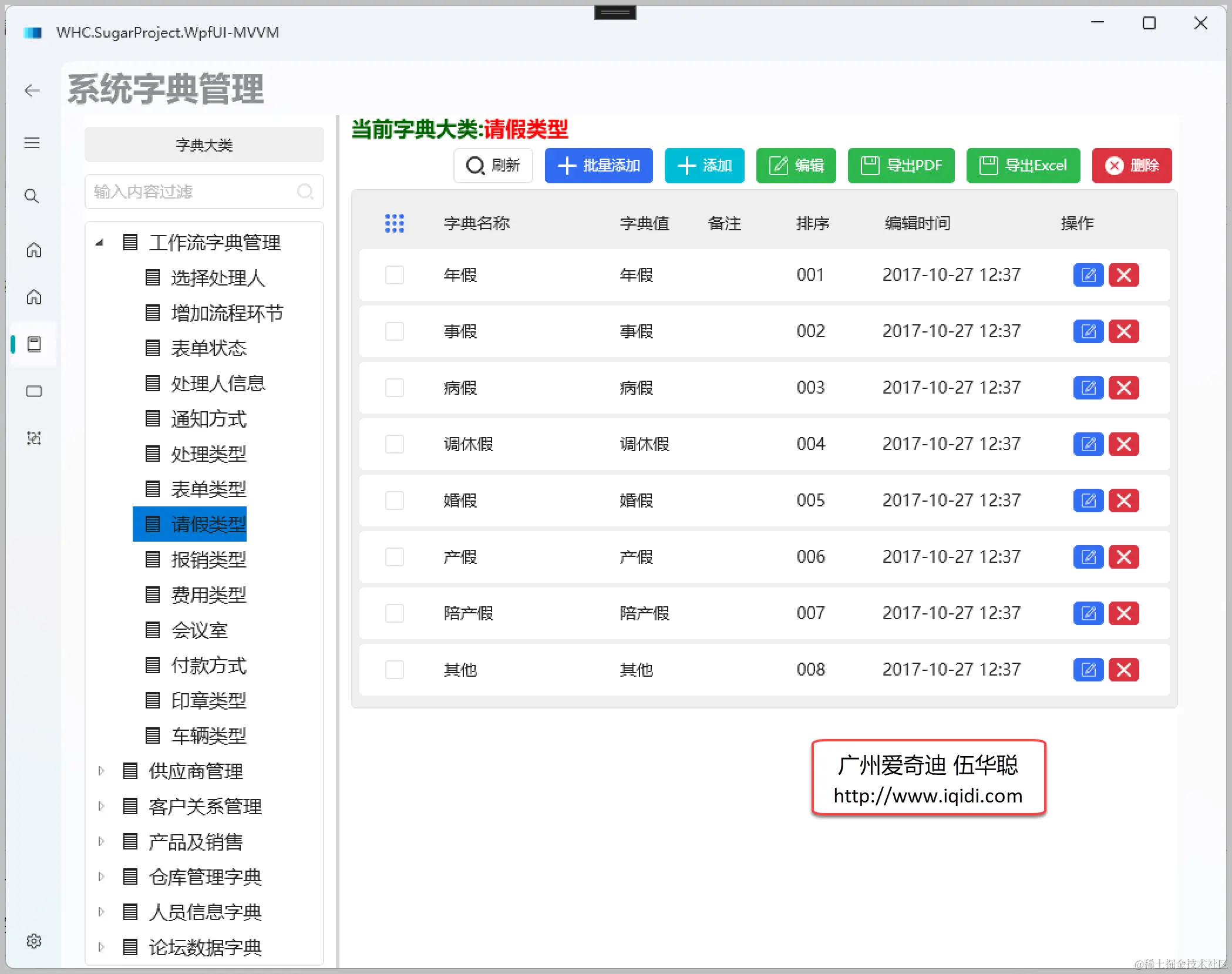Click the scan frame icon in sidebar
Screen dimensions: 1232x974
pos(34,438)
